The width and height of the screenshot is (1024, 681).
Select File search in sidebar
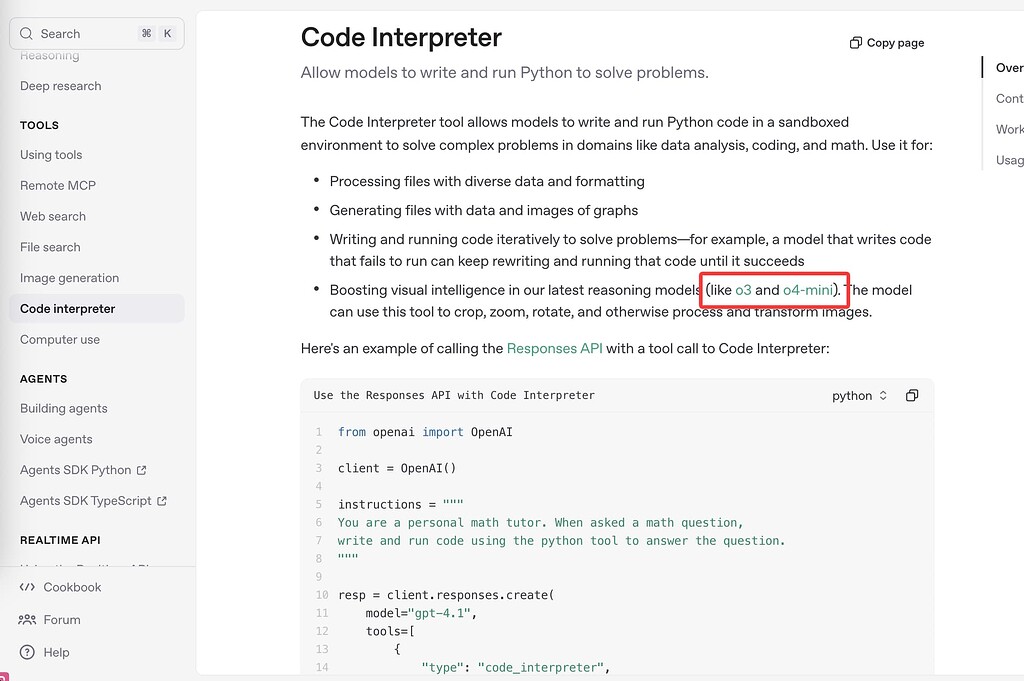(50, 247)
